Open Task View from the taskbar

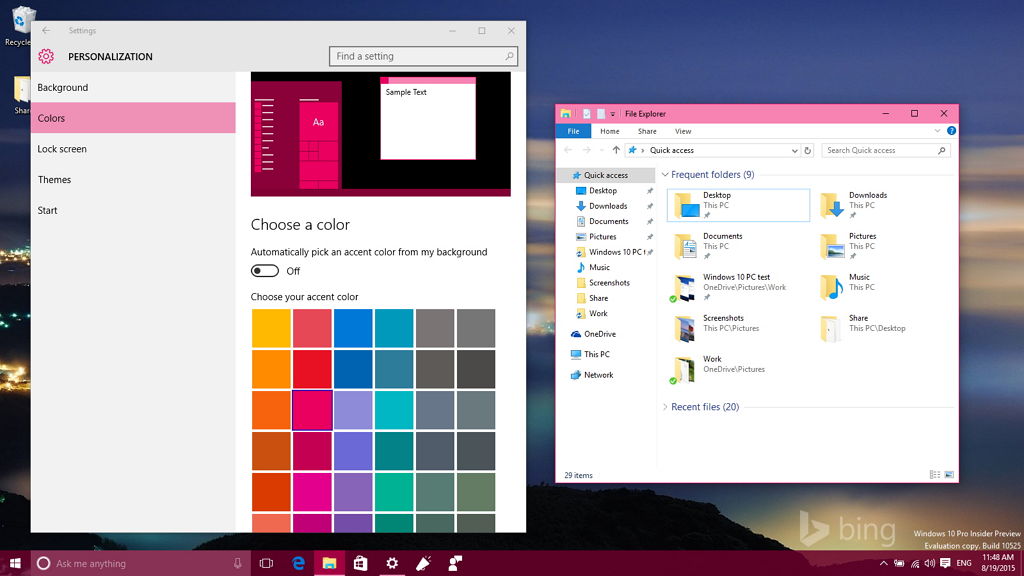(265, 563)
